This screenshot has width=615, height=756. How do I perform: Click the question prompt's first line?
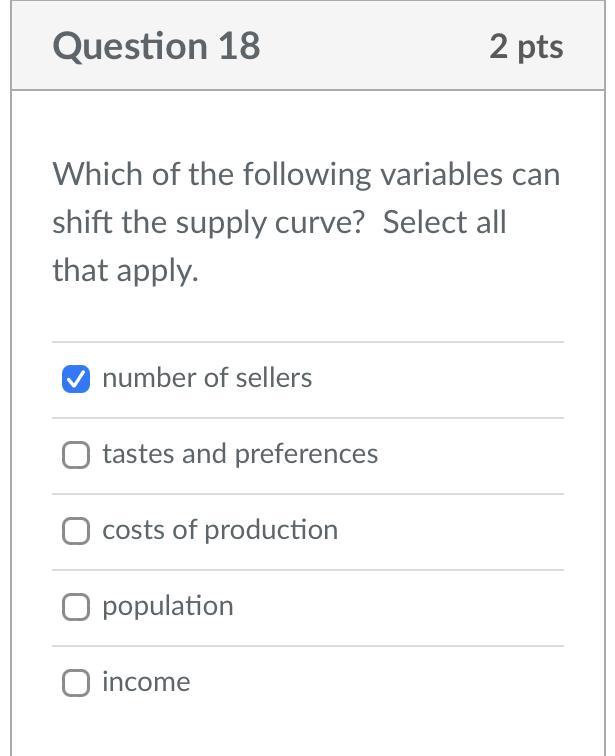coord(306,175)
